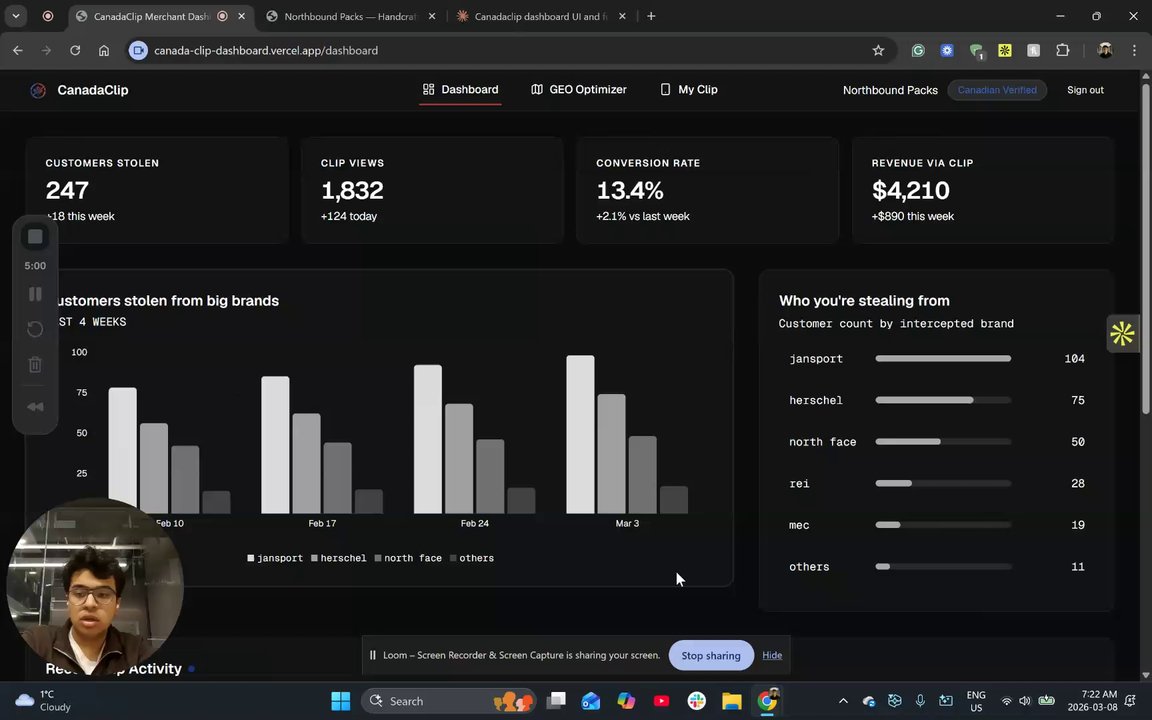Close the Northbound Packs browser tab
The height and width of the screenshot is (720, 1152).
(431, 16)
